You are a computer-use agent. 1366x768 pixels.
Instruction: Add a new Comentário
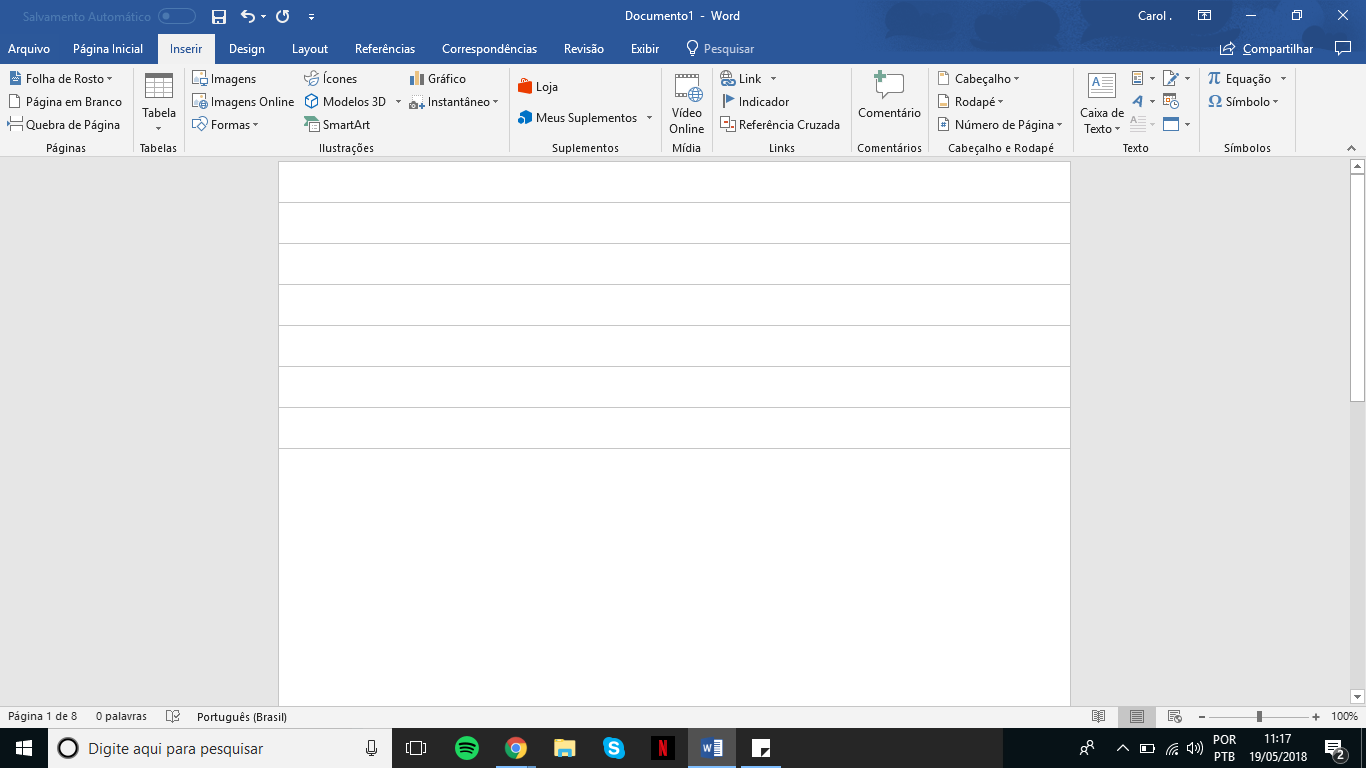pos(889,96)
